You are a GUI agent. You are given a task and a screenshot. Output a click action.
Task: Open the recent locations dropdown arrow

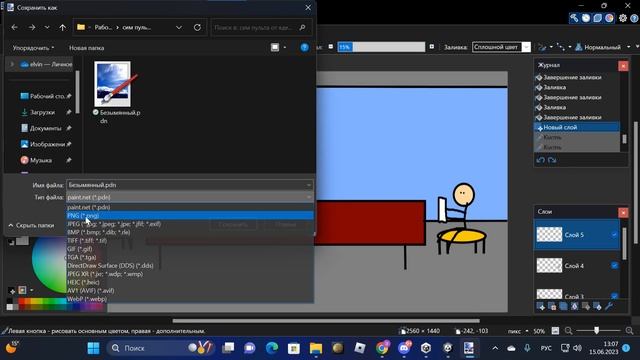click(x=47, y=27)
